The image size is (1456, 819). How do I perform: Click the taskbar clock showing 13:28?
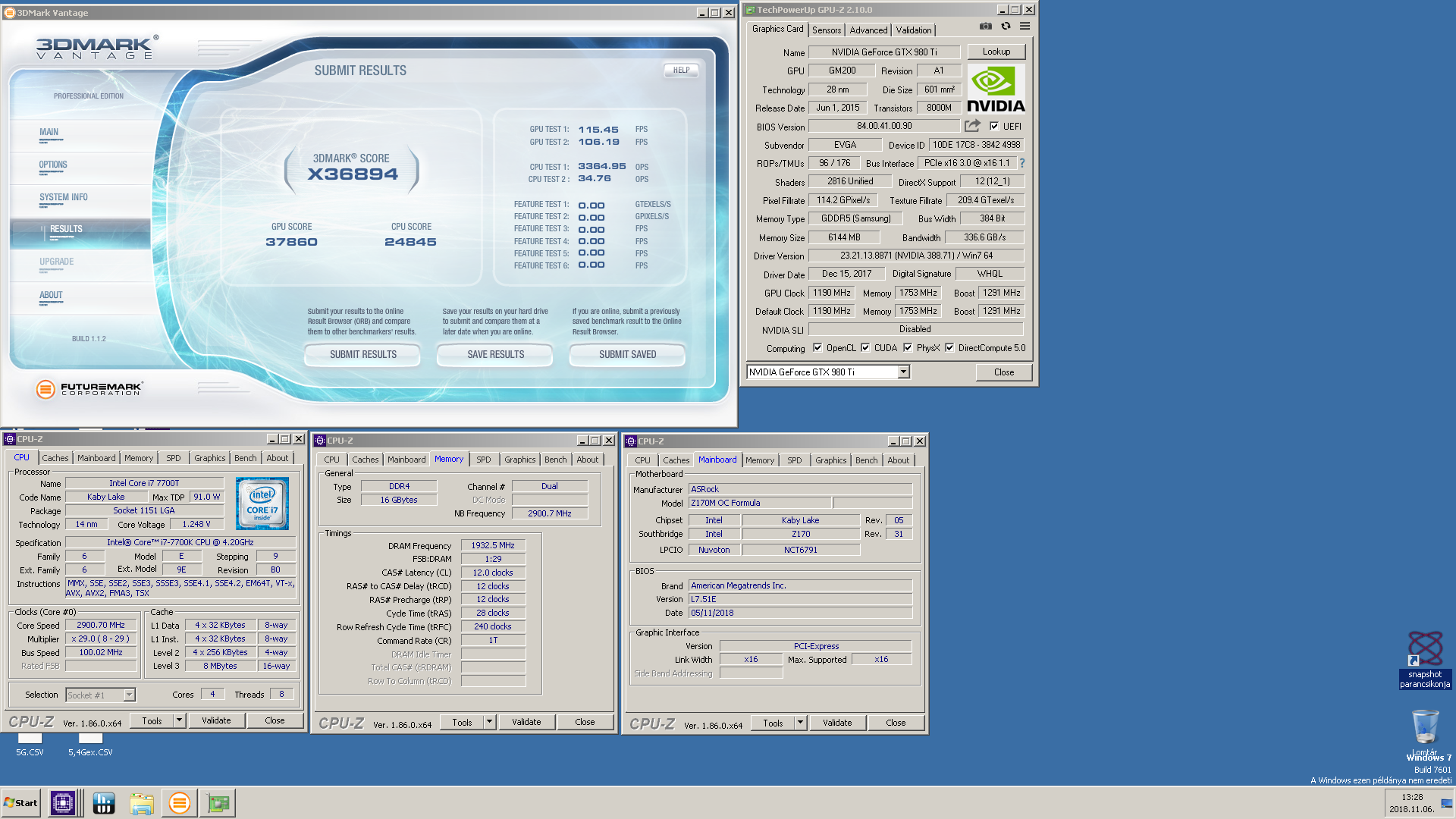tap(1412, 803)
